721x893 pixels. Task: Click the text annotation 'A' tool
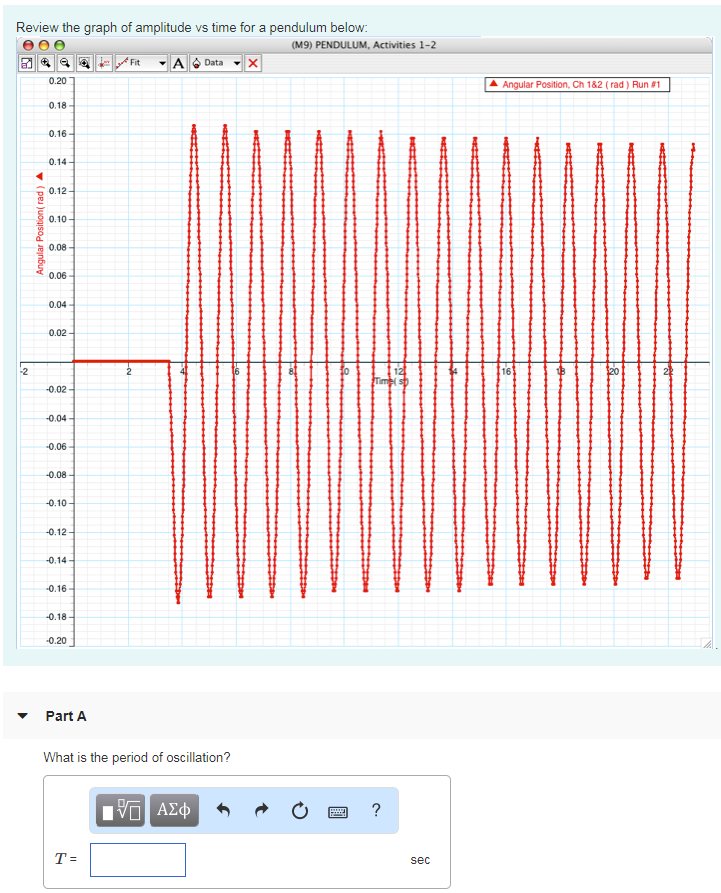tap(178, 63)
